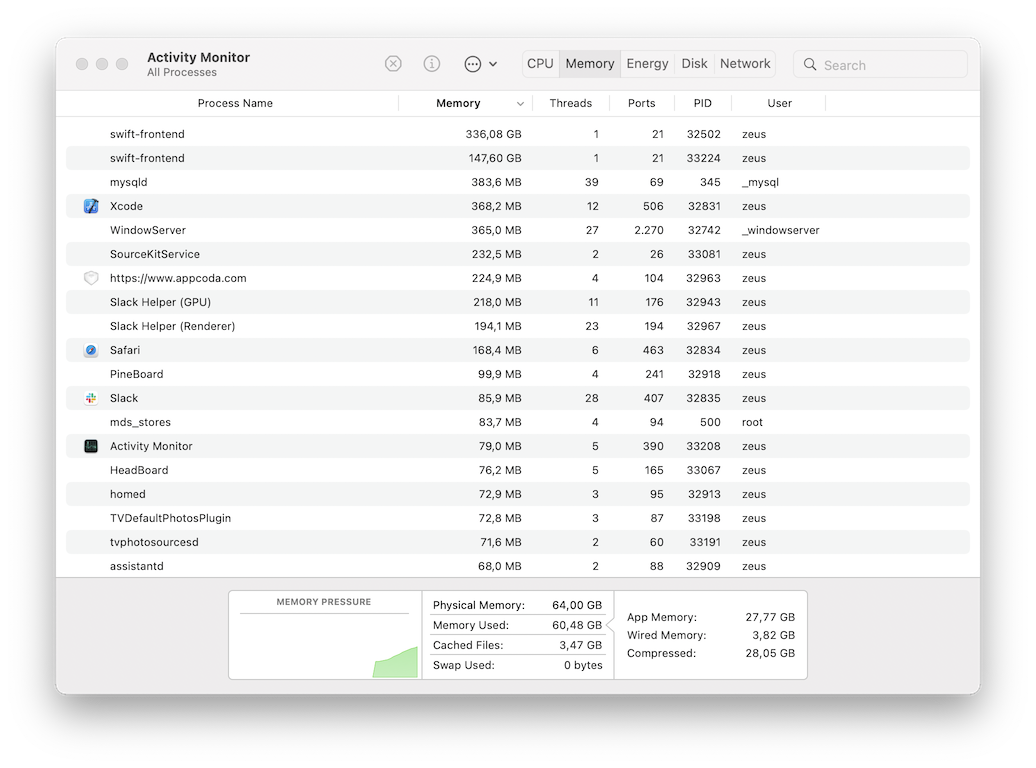Click the Compressed 28,05 GB value
The width and height of the screenshot is (1036, 768).
770,653
